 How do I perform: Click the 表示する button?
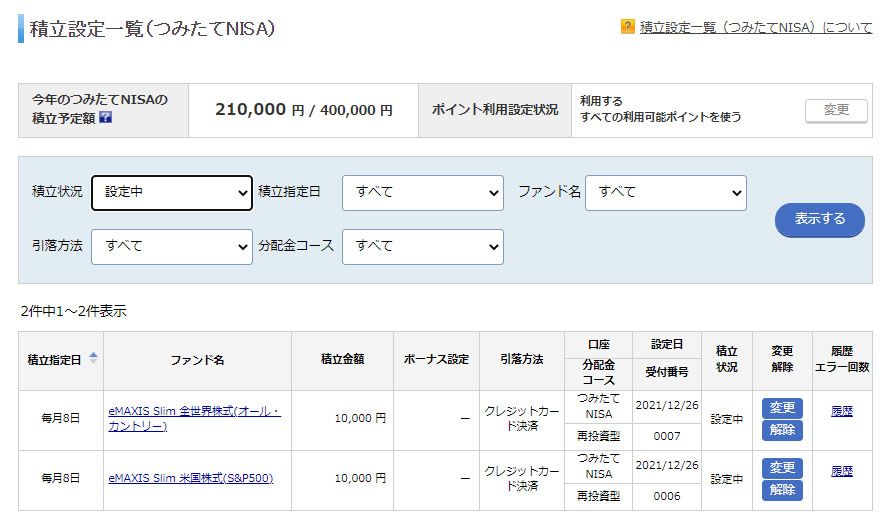(819, 219)
